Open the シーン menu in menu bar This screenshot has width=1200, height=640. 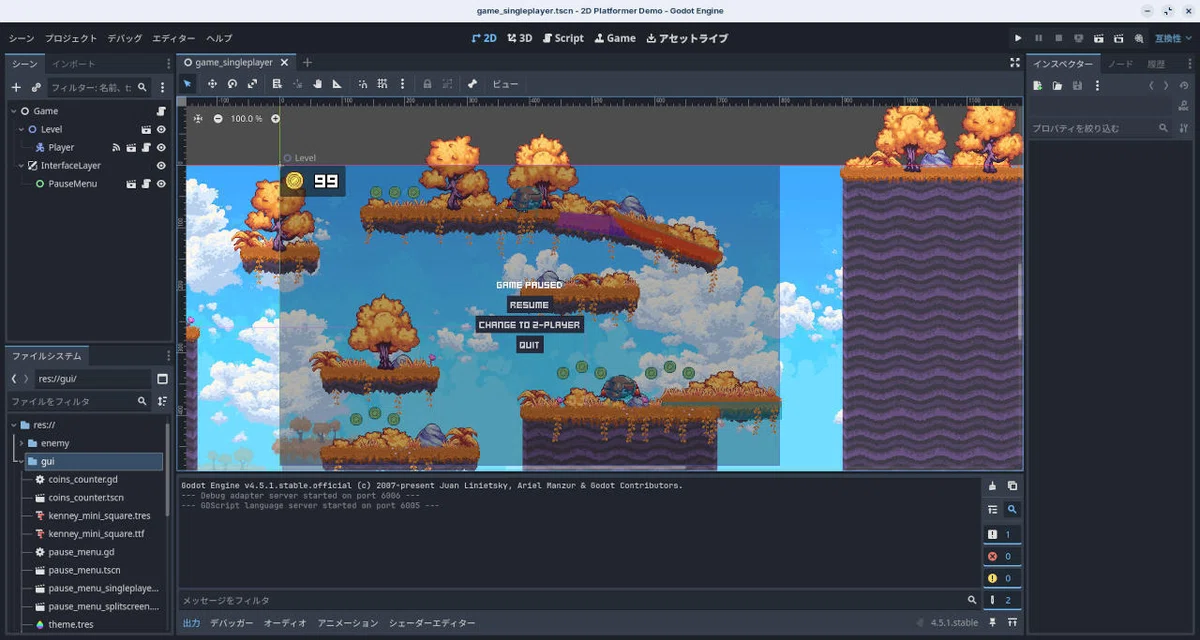[x=21, y=38]
